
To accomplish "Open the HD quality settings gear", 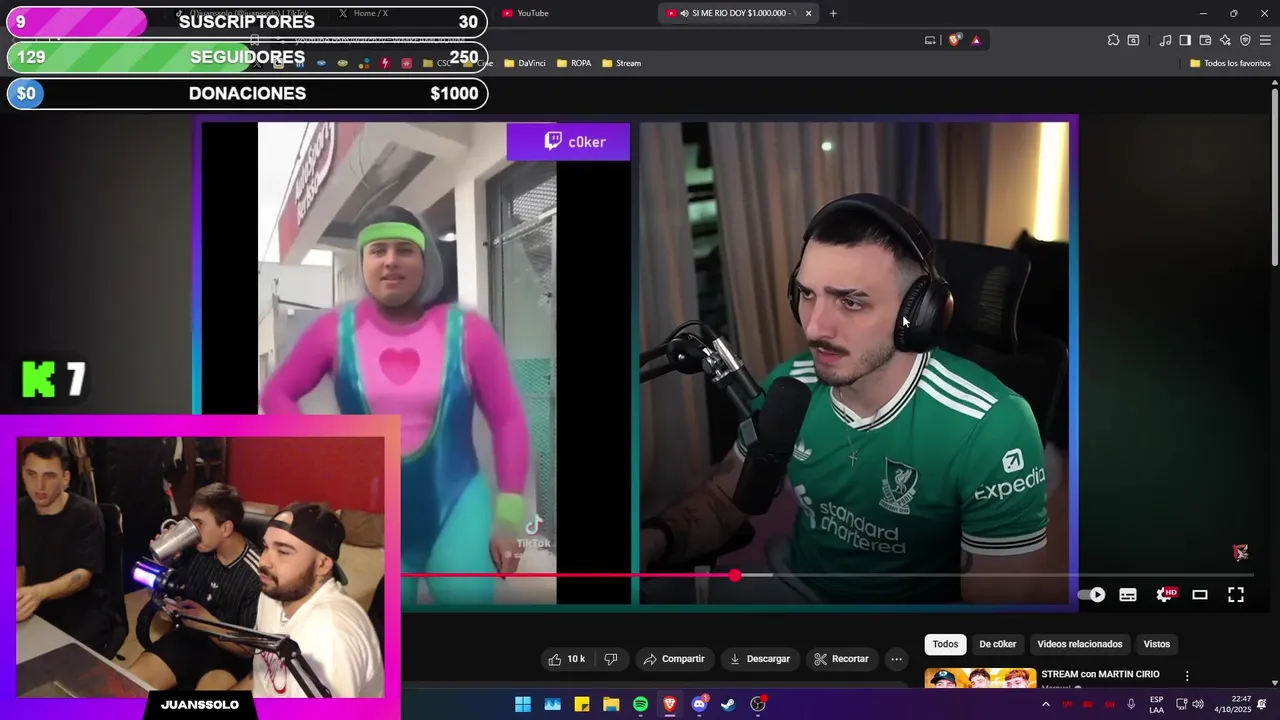I will click(x=1165, y=595).
